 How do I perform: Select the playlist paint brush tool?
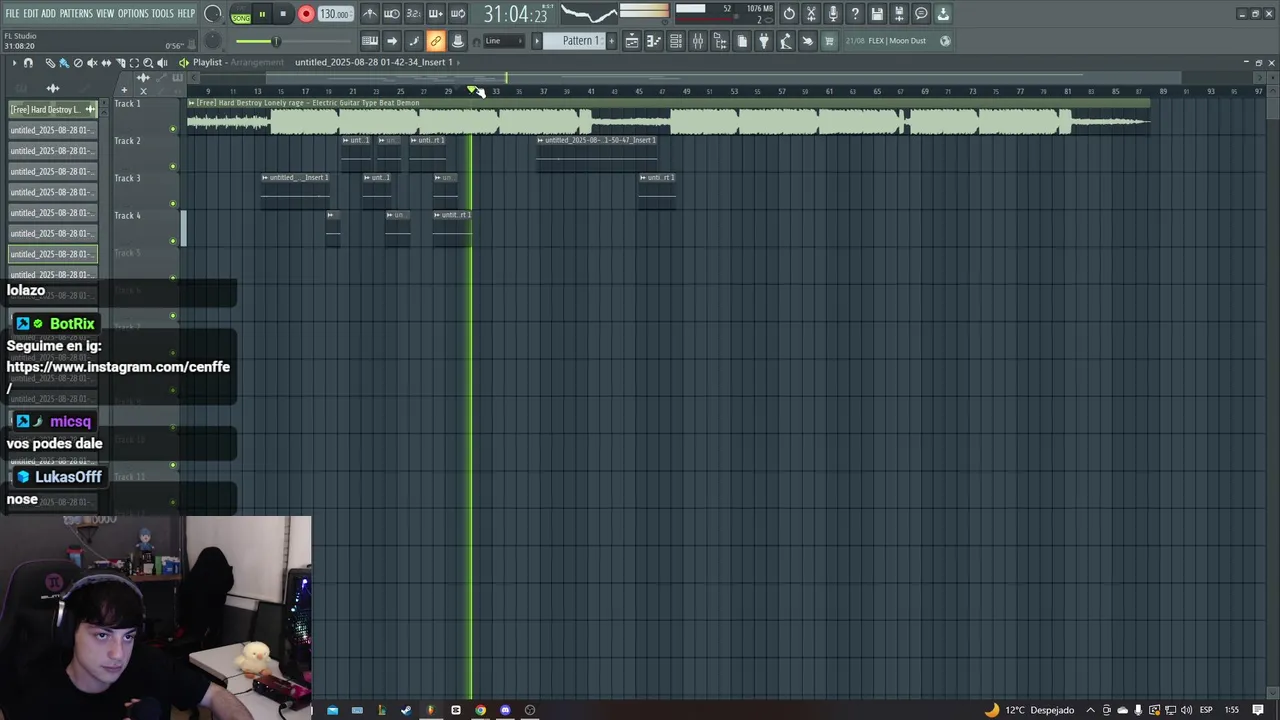point(64,63)
